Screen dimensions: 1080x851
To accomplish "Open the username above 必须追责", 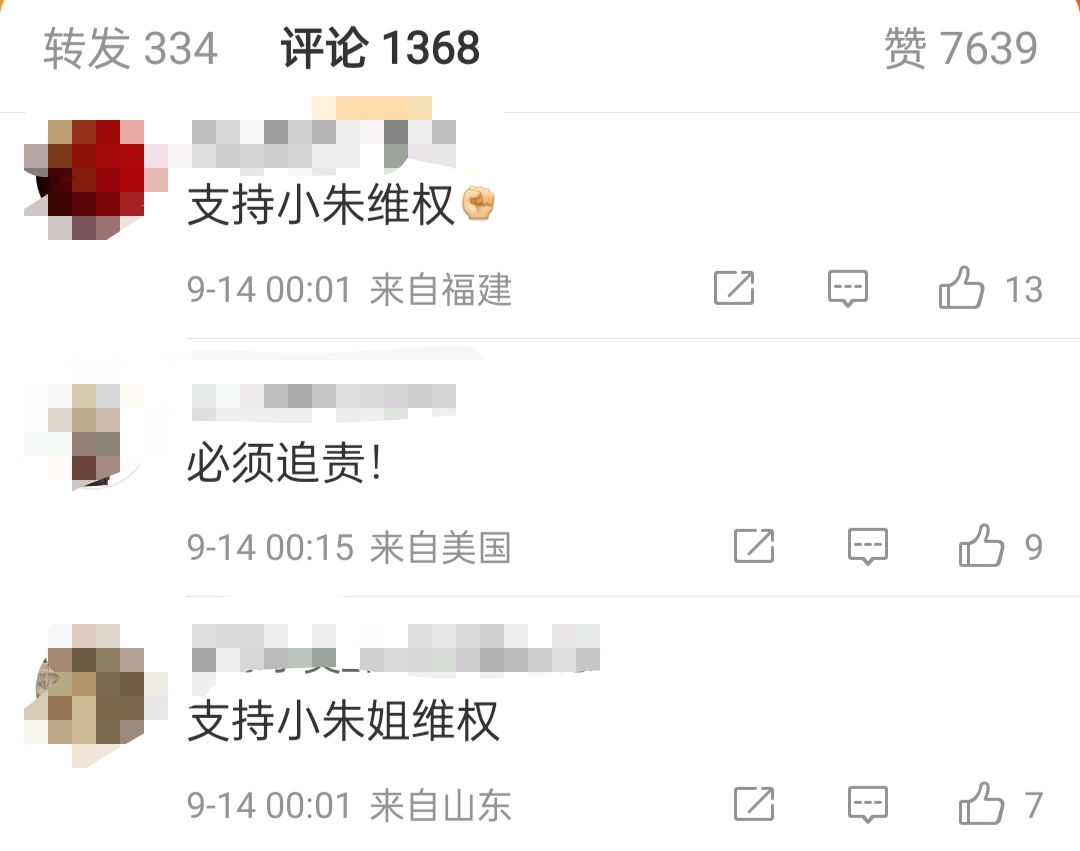I will pyautogui.click(x=324, y=402).
